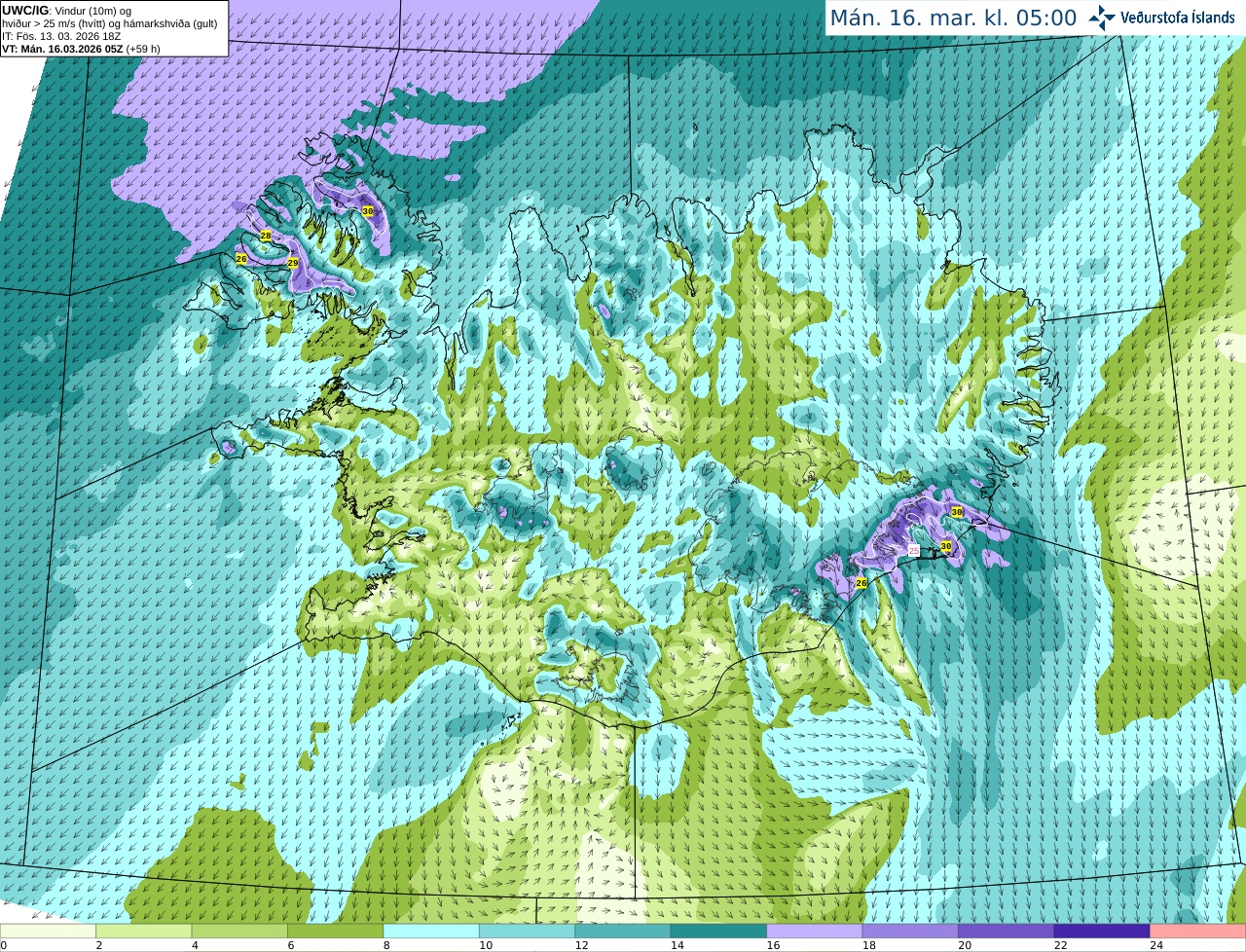Screen dimensions: 1246x952
Task: Click the 16–18 m/s light purple swatch
Action: tap(815, 931)
